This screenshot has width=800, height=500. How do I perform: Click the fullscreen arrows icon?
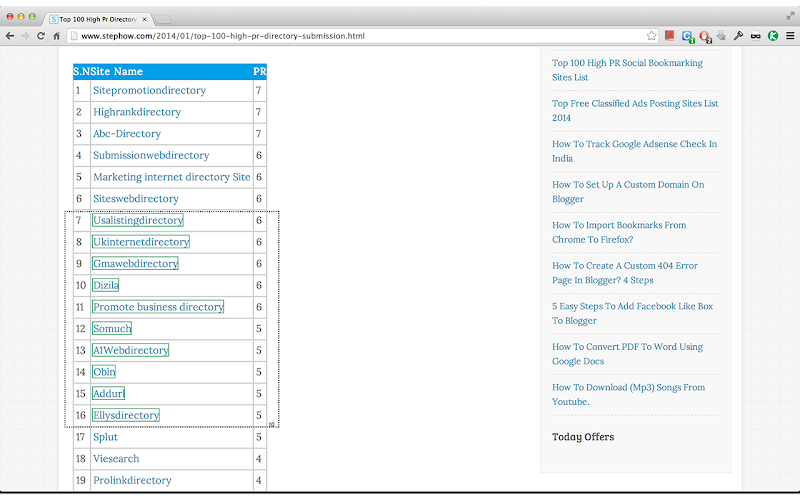790,16
